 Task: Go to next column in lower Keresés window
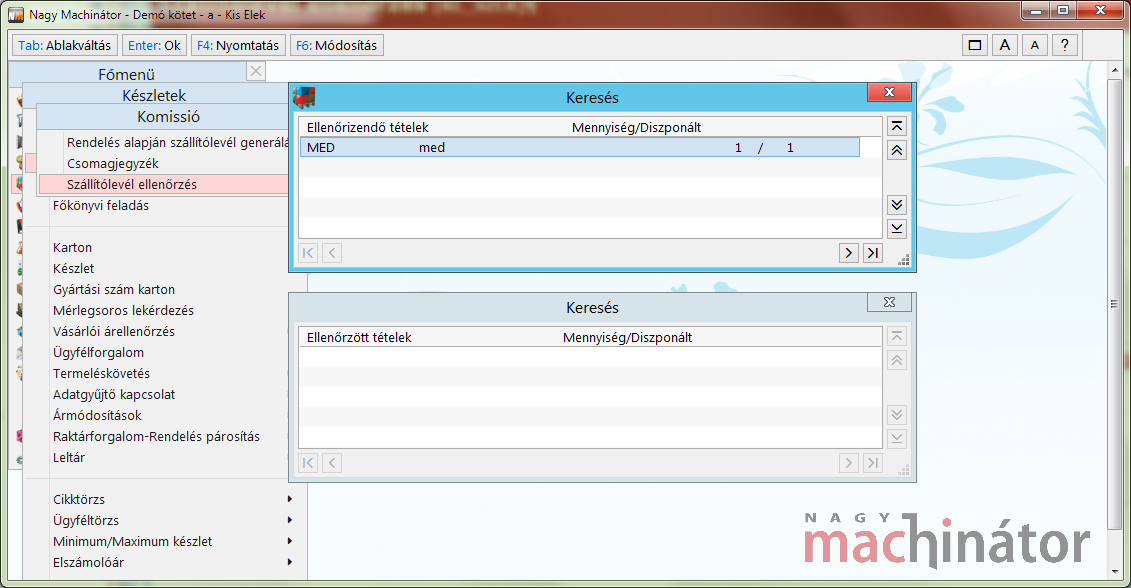[x=849, y=463]
